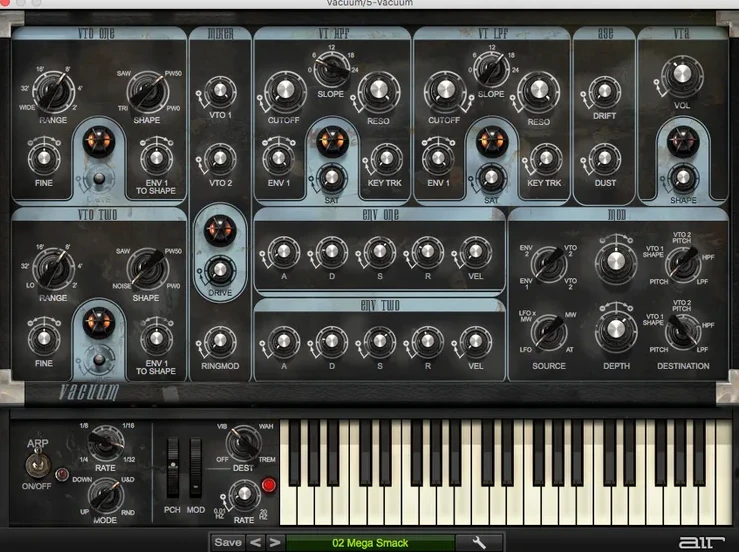739x552 pixels.
Task: Click the ARP Mode selector knob
Action: [101, 493]
